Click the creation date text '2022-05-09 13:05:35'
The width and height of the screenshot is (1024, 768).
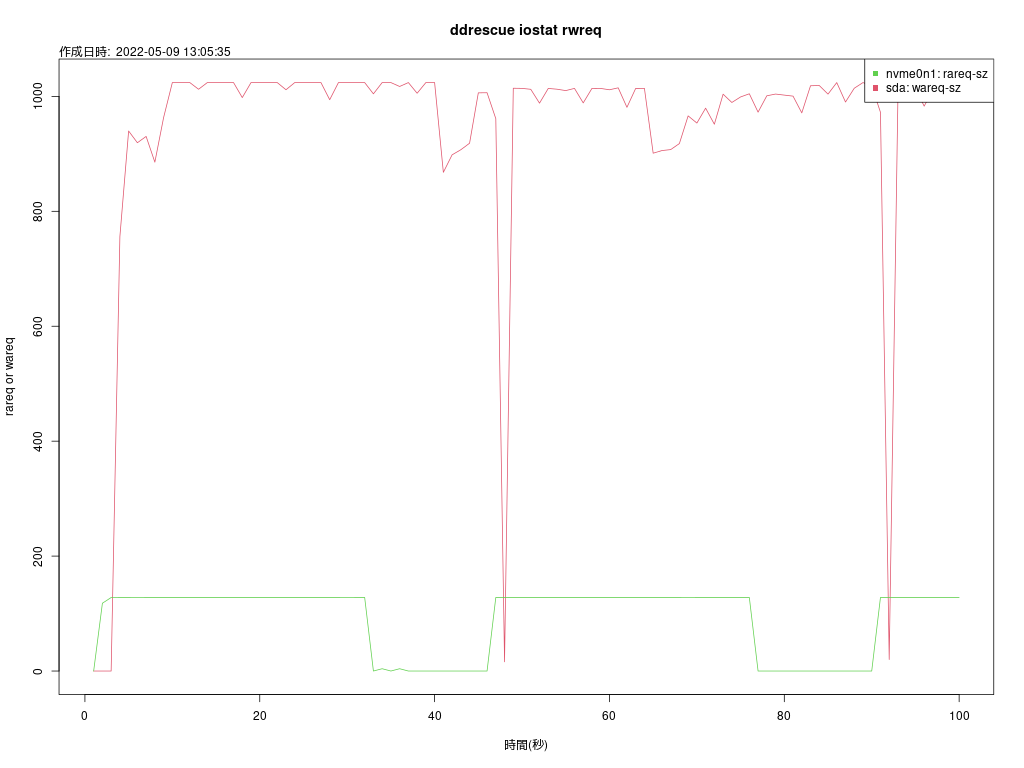pos(173,52)
